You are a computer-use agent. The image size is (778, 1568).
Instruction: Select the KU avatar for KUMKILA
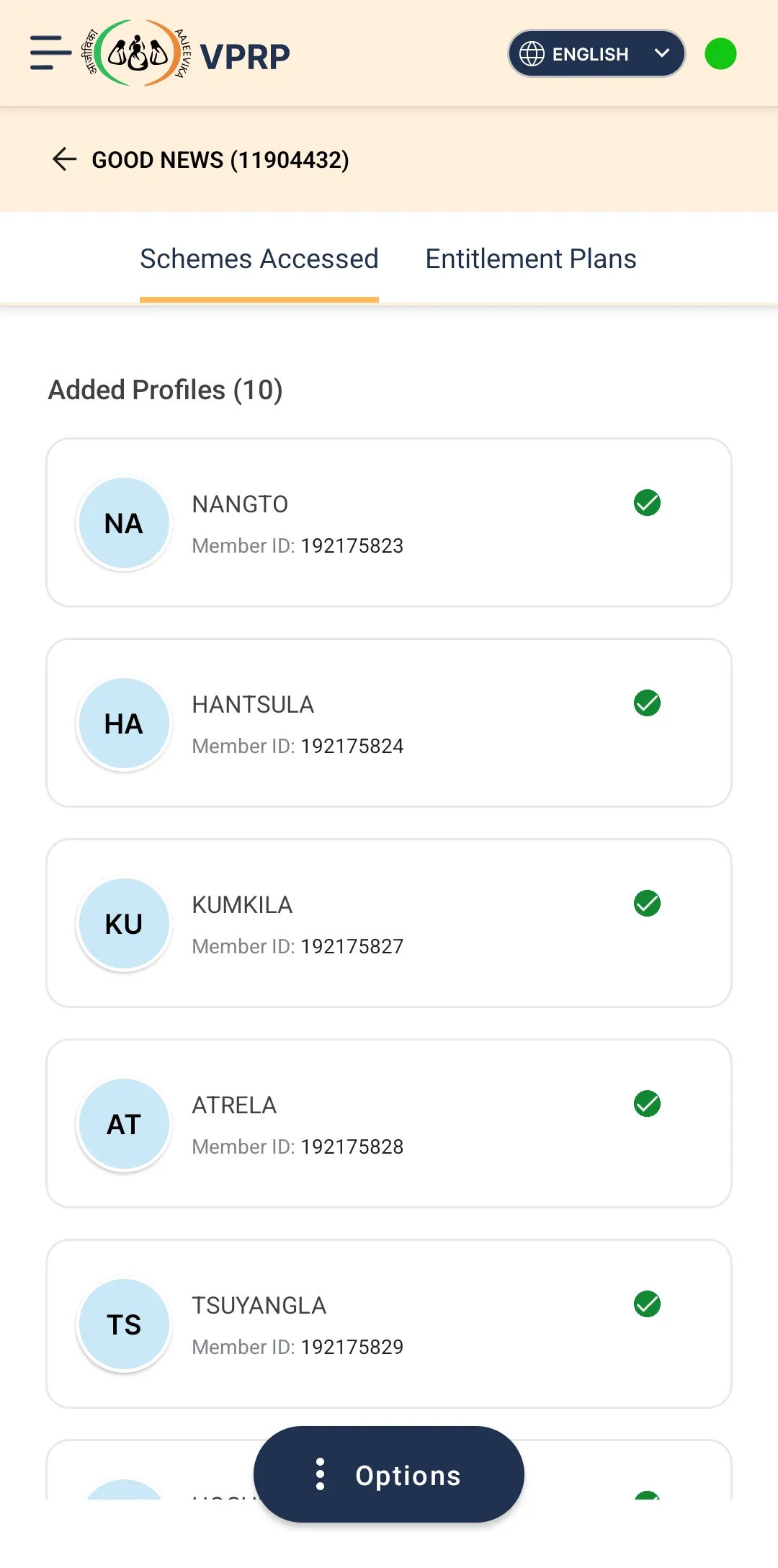124,924
